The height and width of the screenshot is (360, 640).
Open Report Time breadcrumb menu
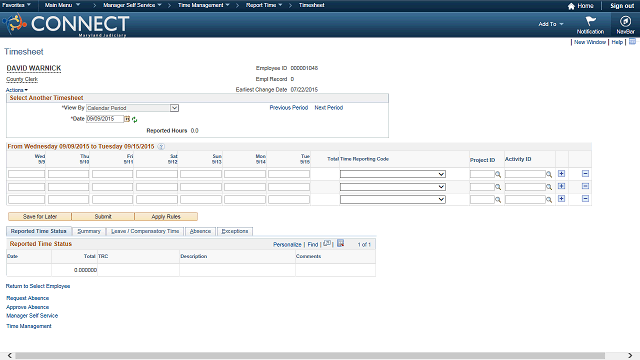(264, 5)
